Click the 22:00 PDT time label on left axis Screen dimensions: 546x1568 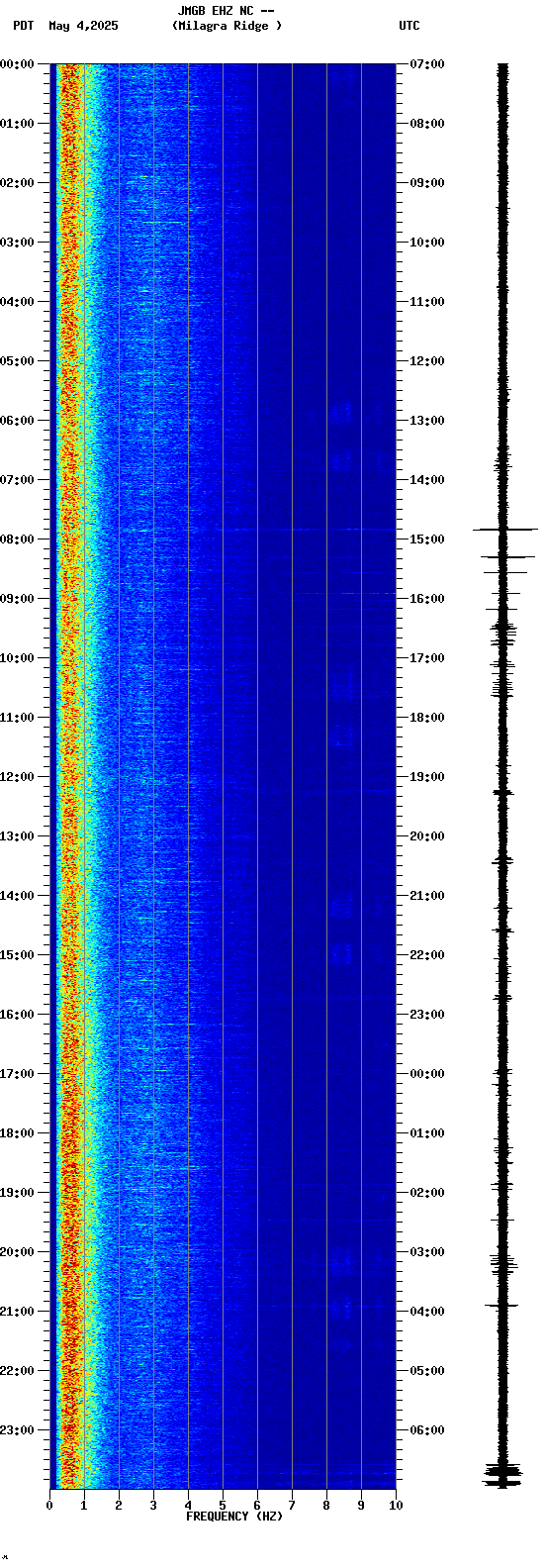point(17,1371)
